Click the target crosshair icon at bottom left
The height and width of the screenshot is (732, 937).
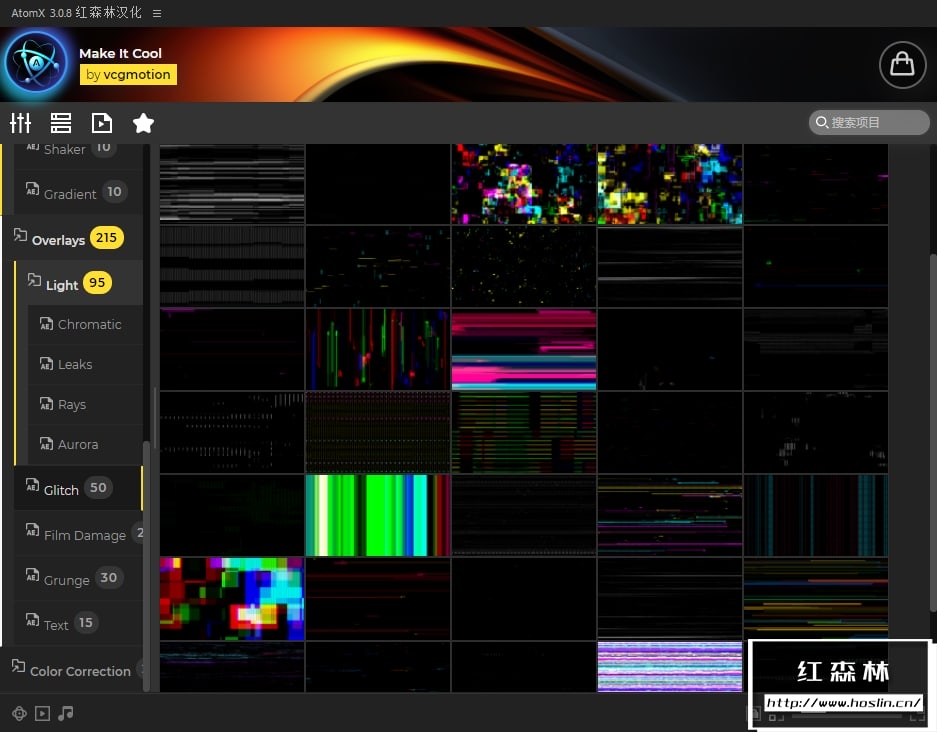19,713
